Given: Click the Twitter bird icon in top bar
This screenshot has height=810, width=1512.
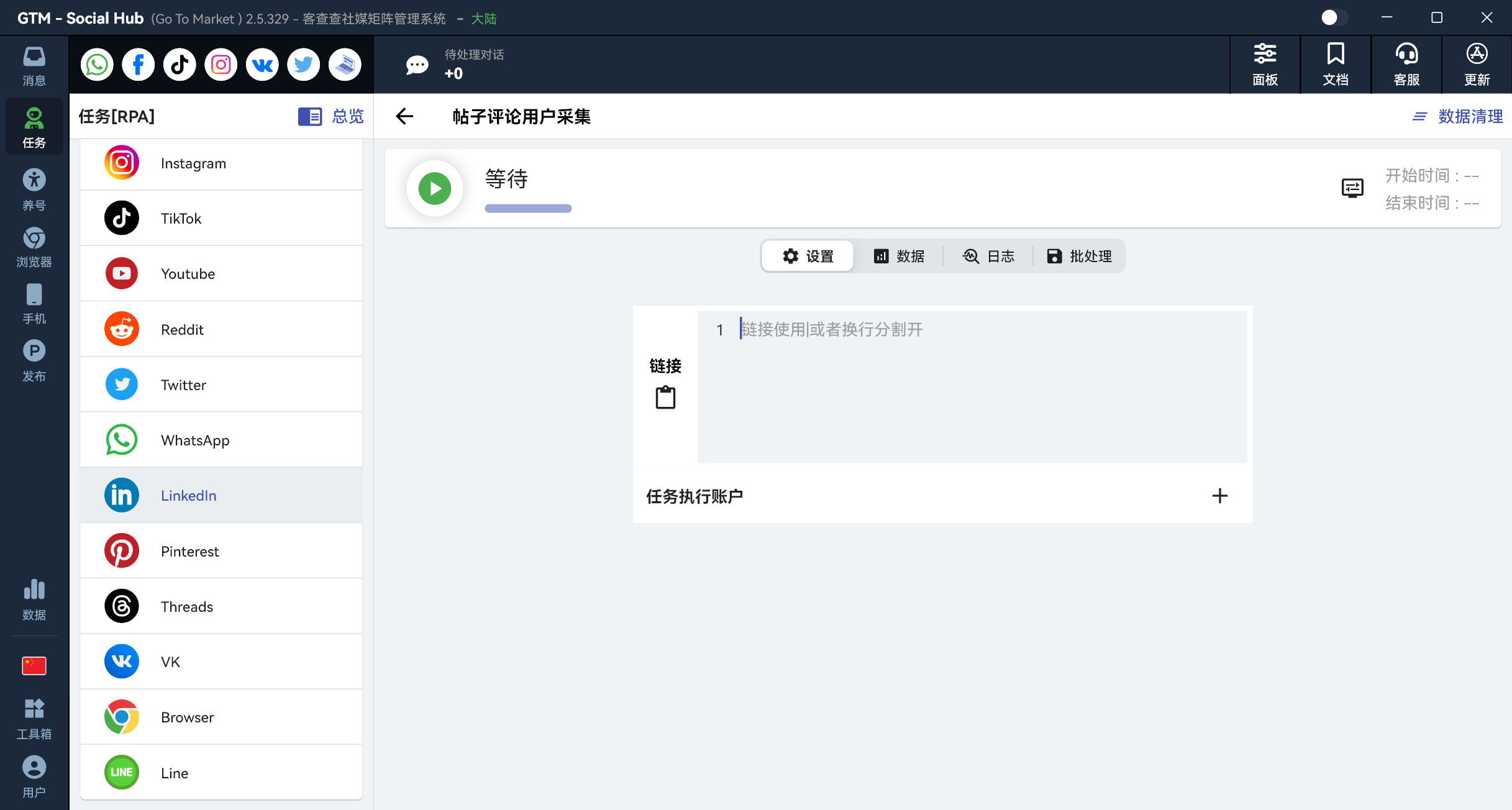Looking at the screenshot, I should pos(304,65).
